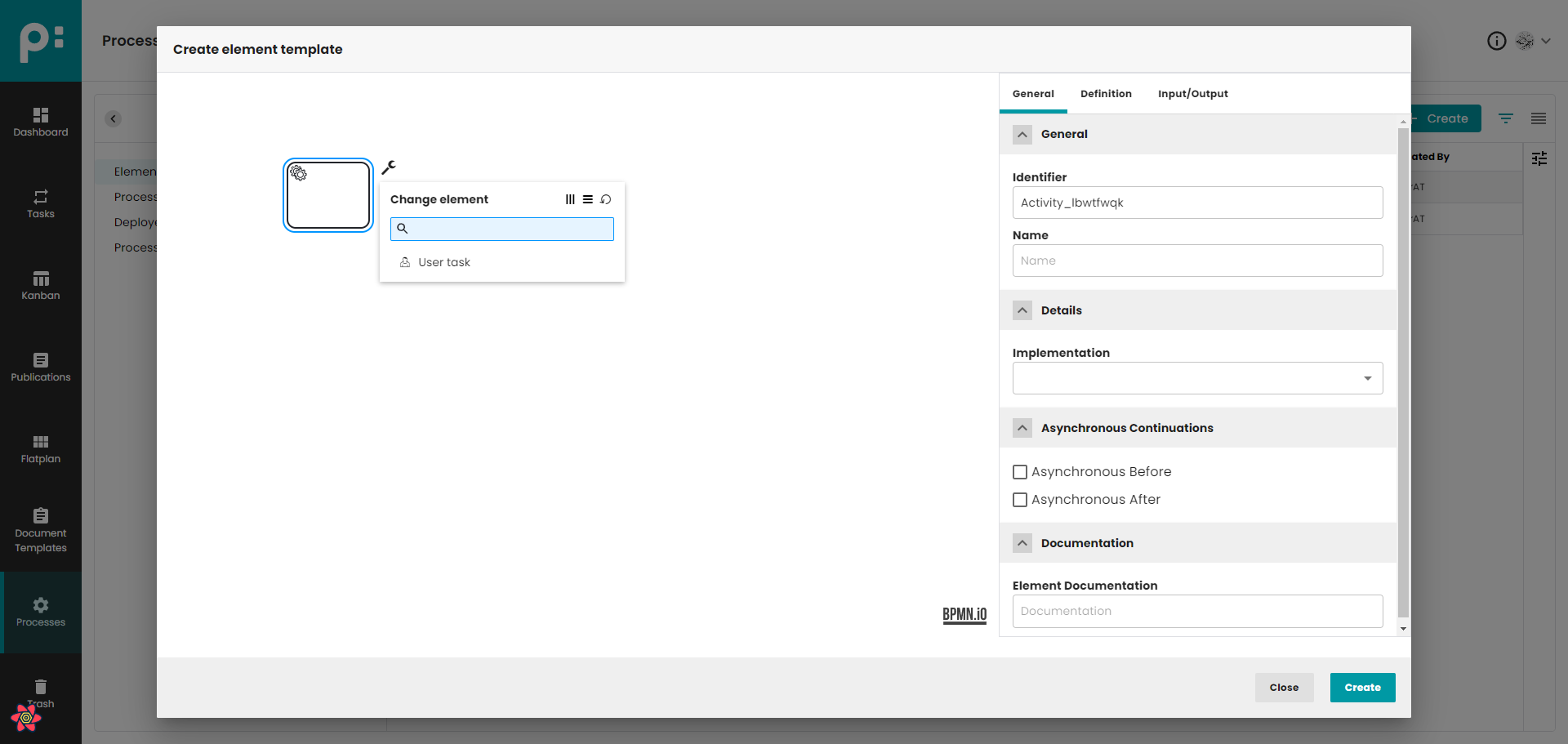Click the sequential multi-instance lines icon

coord(588,199)
